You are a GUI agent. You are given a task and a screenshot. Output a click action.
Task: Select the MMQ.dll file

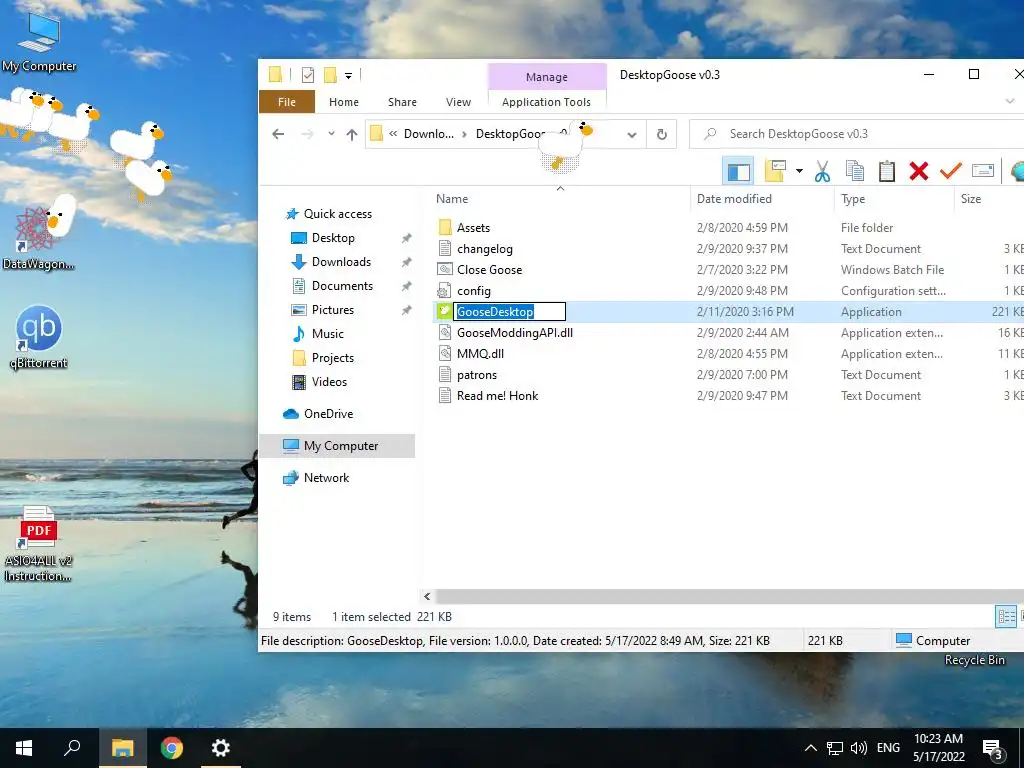click(x=480, y=353)
